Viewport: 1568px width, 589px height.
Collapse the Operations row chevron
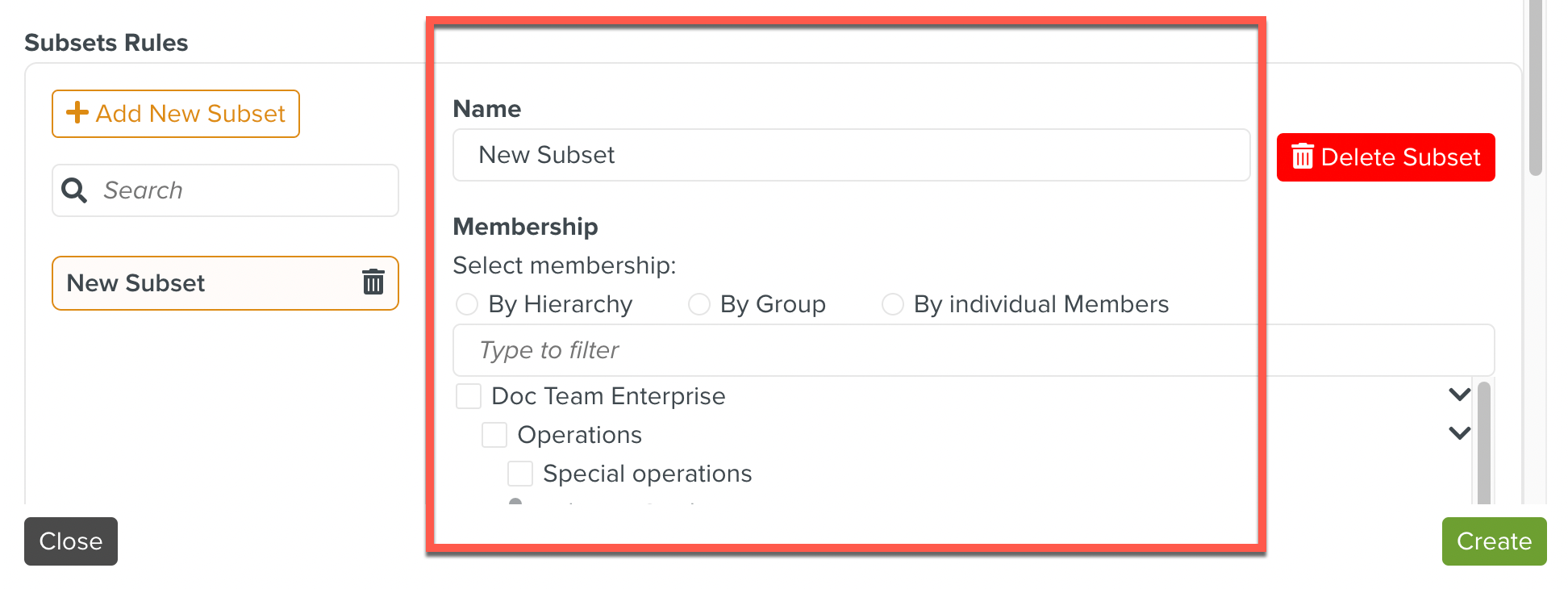coord(1459,433)
